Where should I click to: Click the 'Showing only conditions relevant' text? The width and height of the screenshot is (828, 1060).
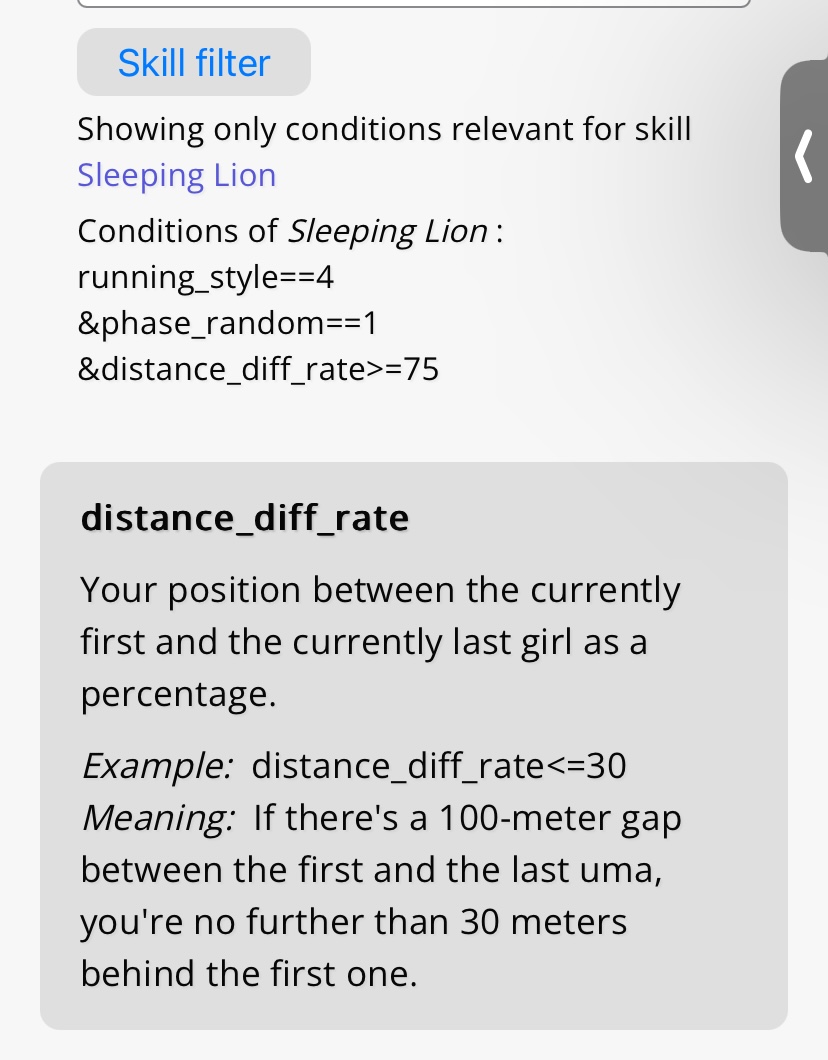pos(384,129)
